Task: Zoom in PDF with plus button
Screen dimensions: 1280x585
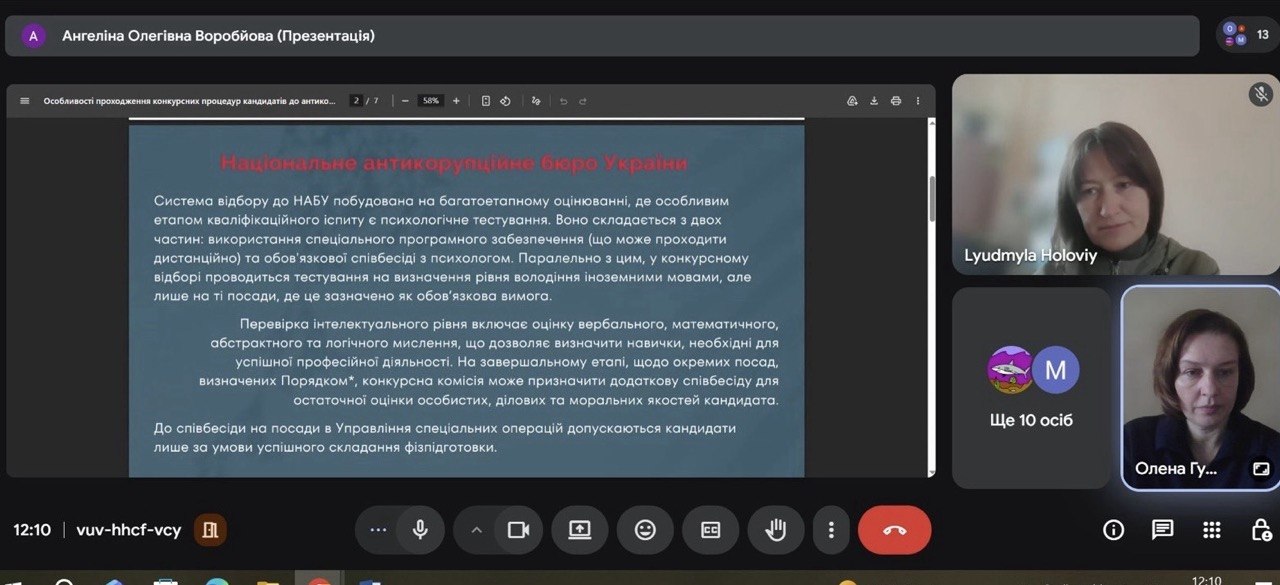Action: tap(456, 101)
